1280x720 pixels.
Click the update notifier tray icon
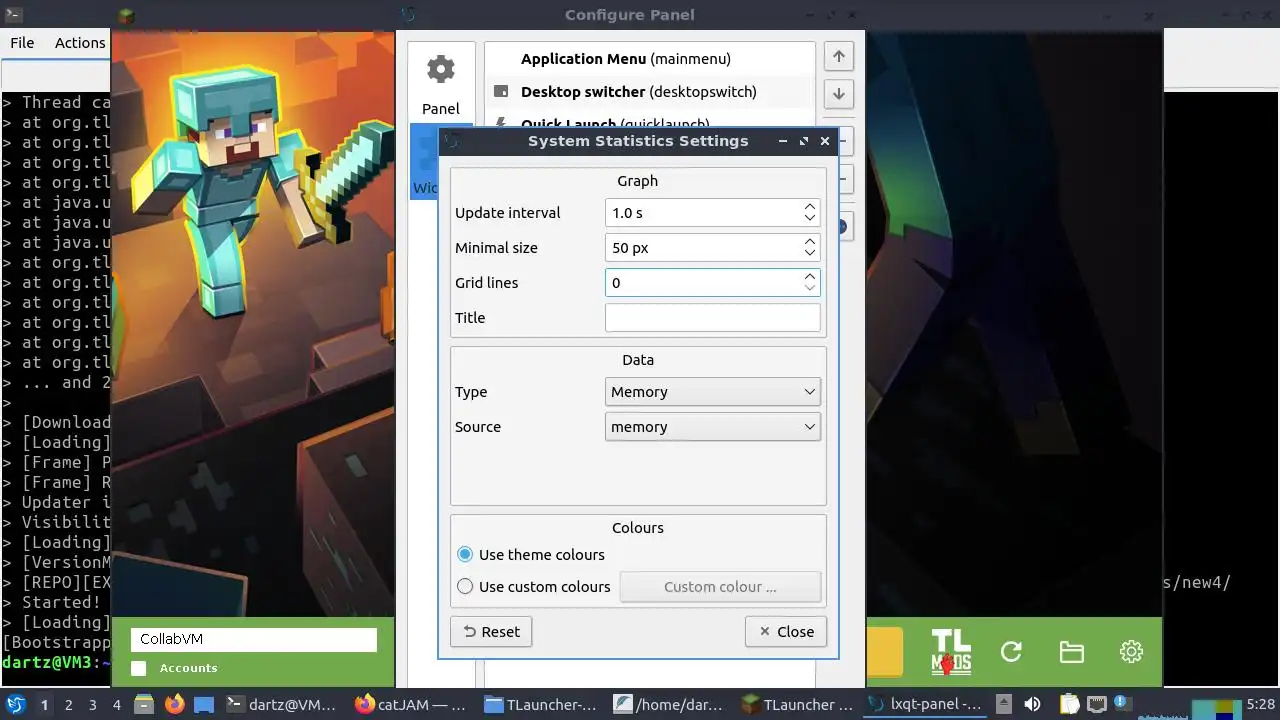click(1121, 702)
